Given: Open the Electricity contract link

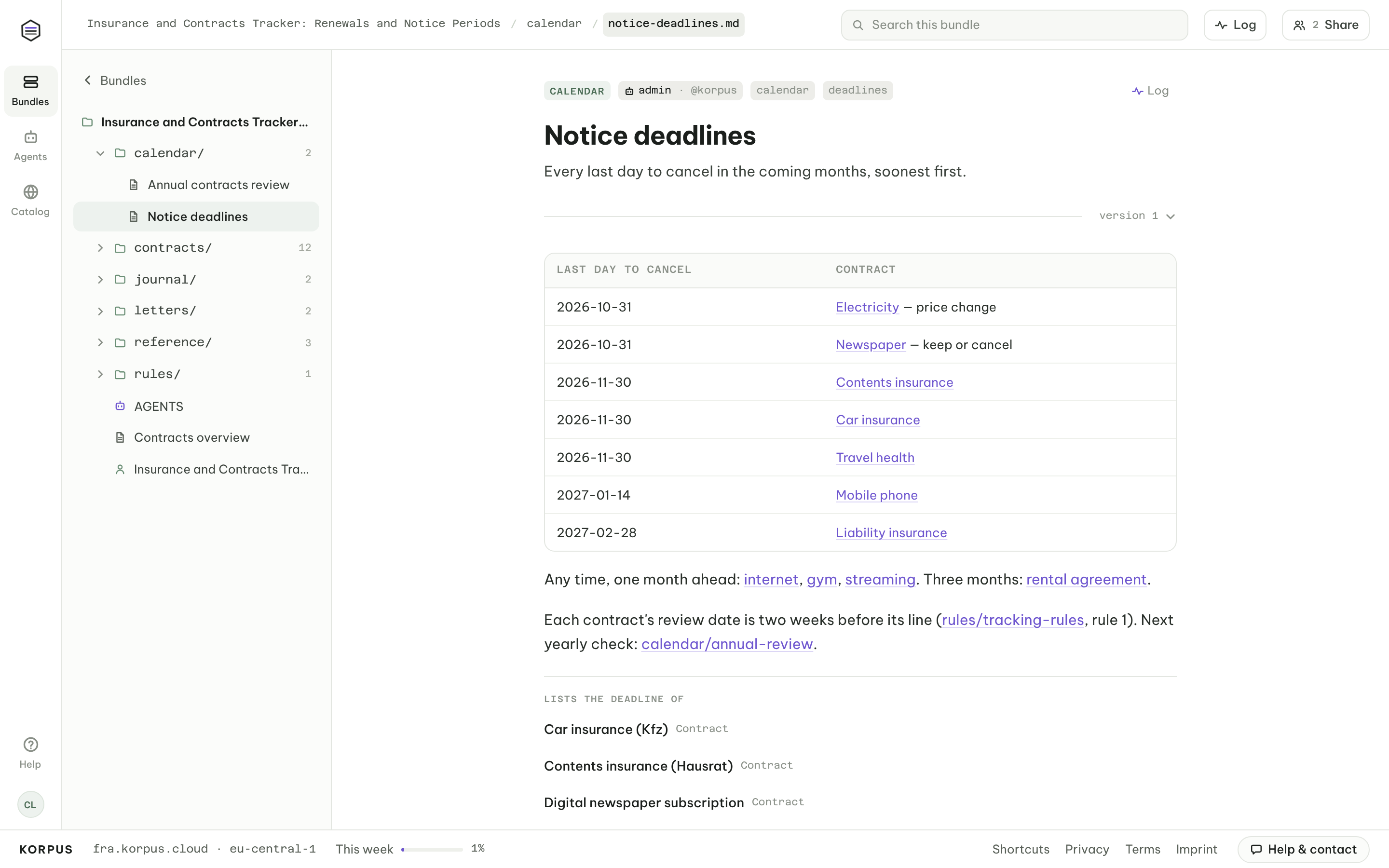Looking at the screenshot, I should 867,307.
